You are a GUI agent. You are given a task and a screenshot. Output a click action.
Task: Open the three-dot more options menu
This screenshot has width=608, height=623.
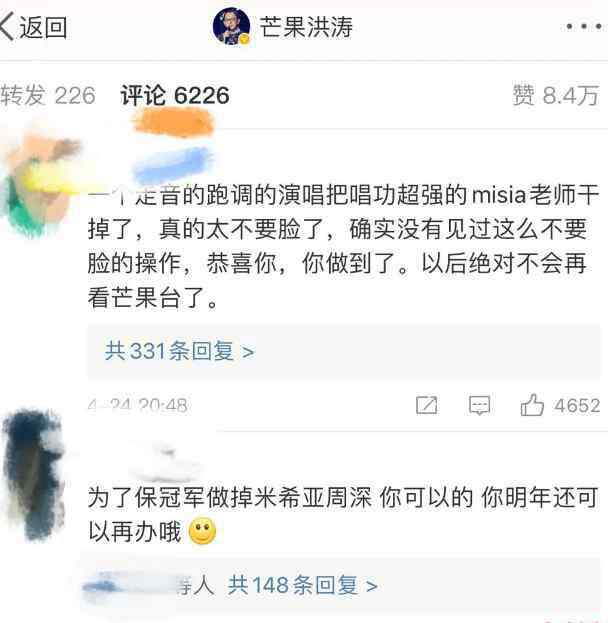(583, 27)
